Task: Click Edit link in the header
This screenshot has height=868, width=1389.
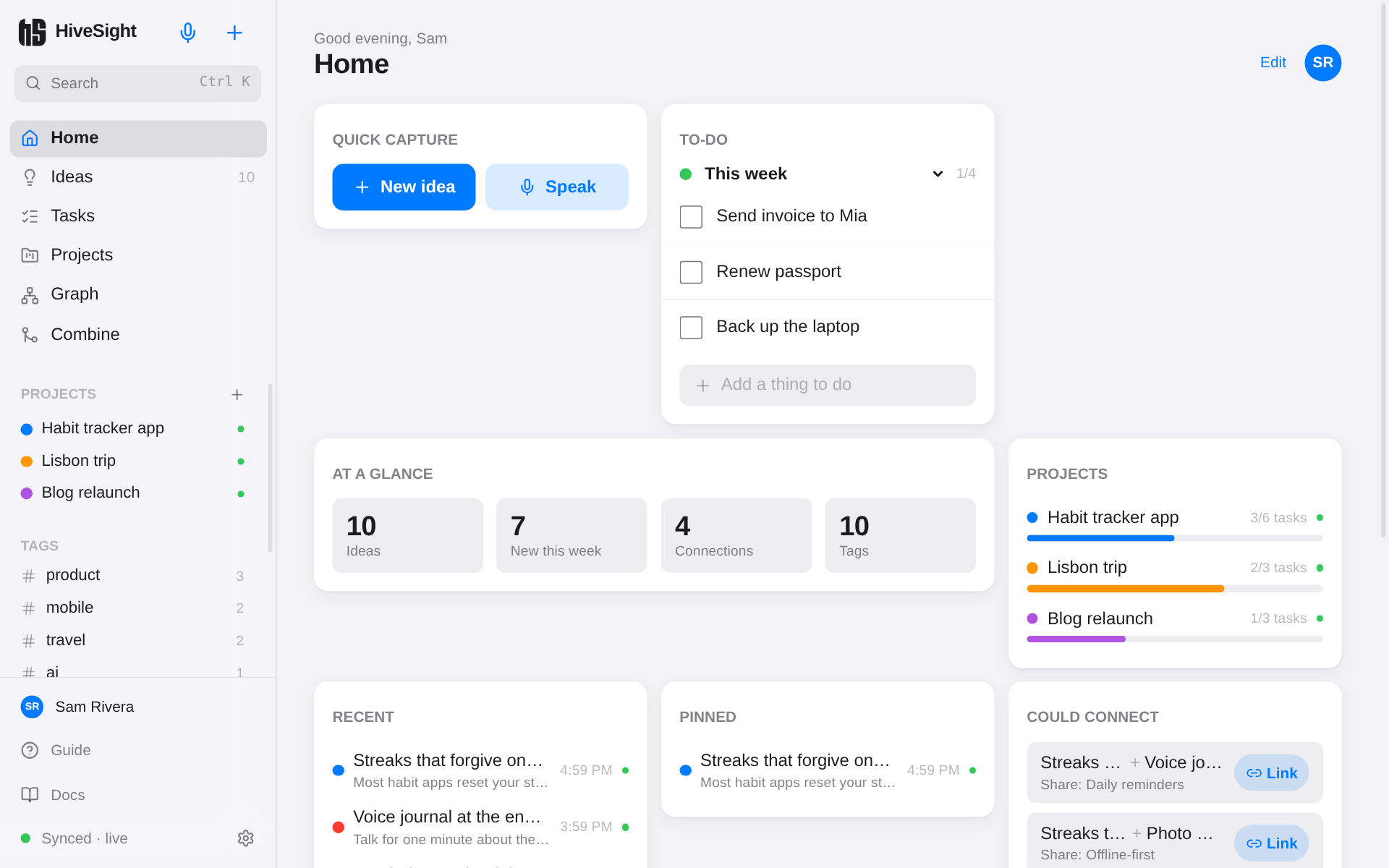Action: coord(1273,63)
